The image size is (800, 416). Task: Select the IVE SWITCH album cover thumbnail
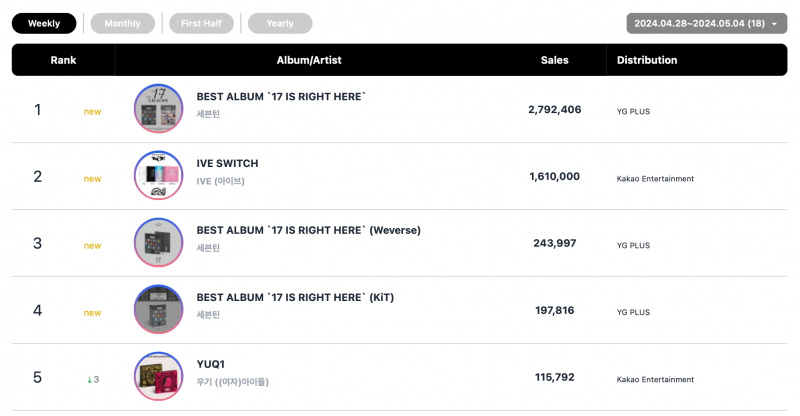coord(159,176)
